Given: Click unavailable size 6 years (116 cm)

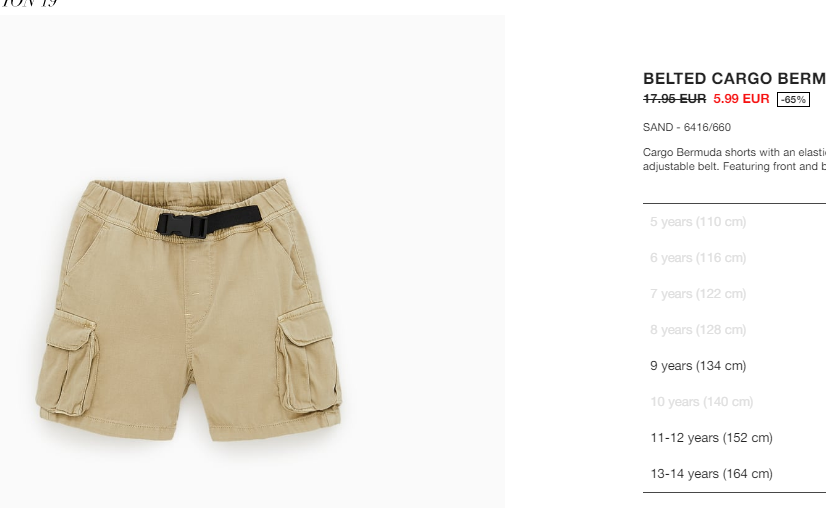Looking at the screenshot, I should pyautogui.click(x=698, y=258).
